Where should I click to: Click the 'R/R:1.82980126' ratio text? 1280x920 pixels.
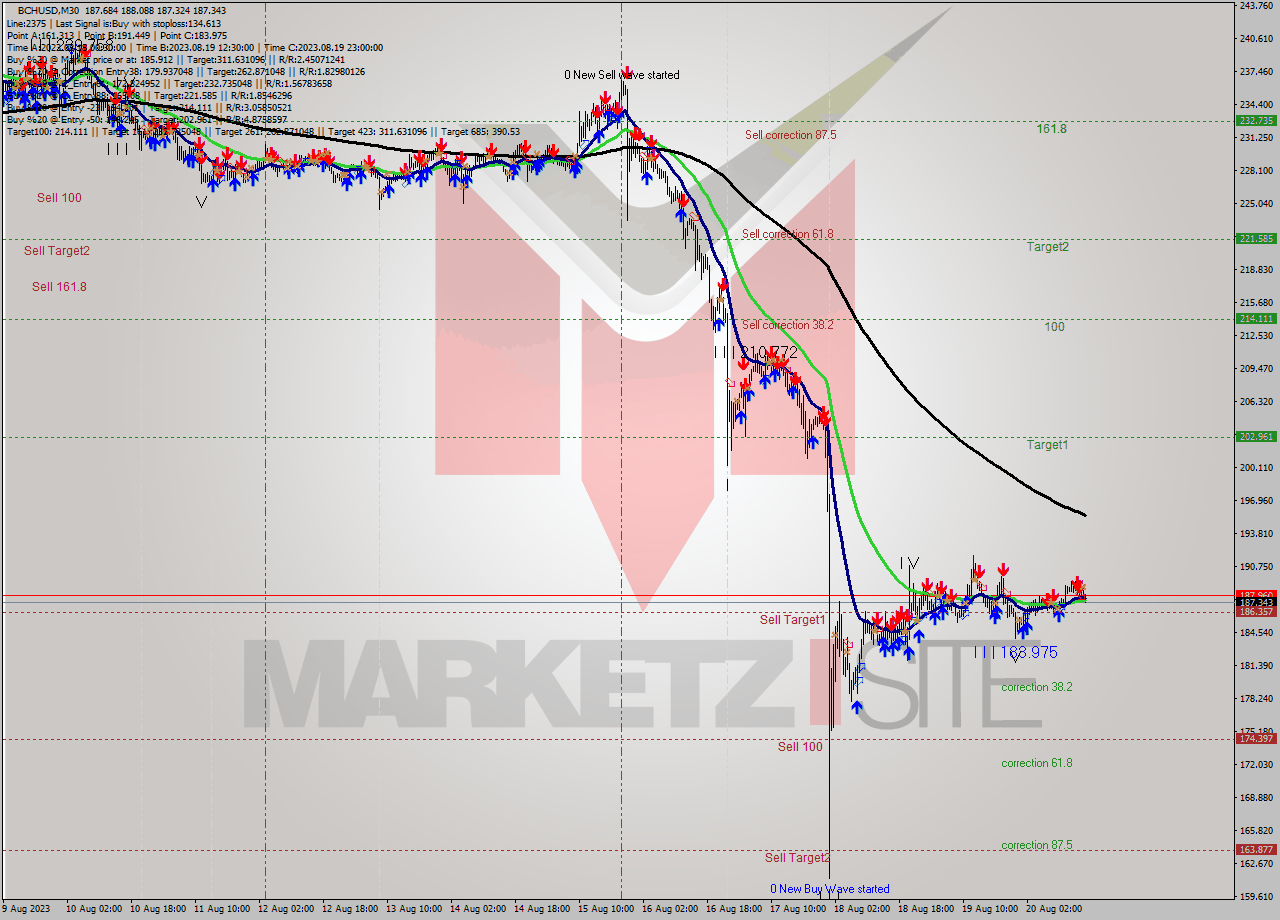click(331, 72)
